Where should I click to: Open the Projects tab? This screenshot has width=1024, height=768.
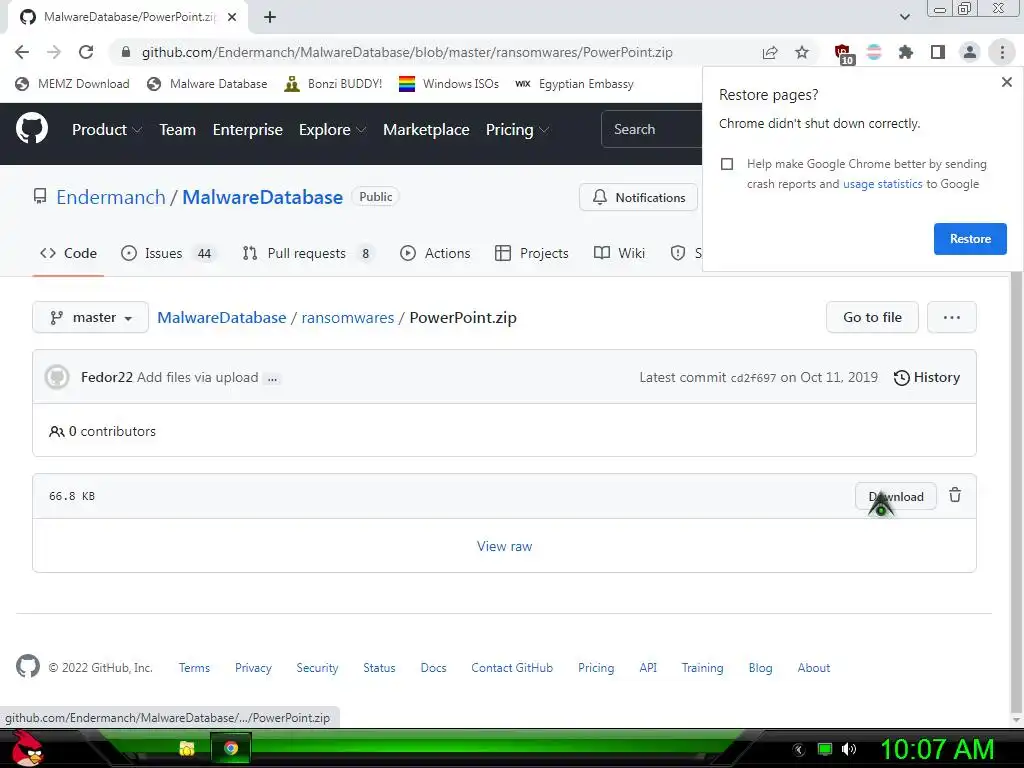click(x=532, y=253)
